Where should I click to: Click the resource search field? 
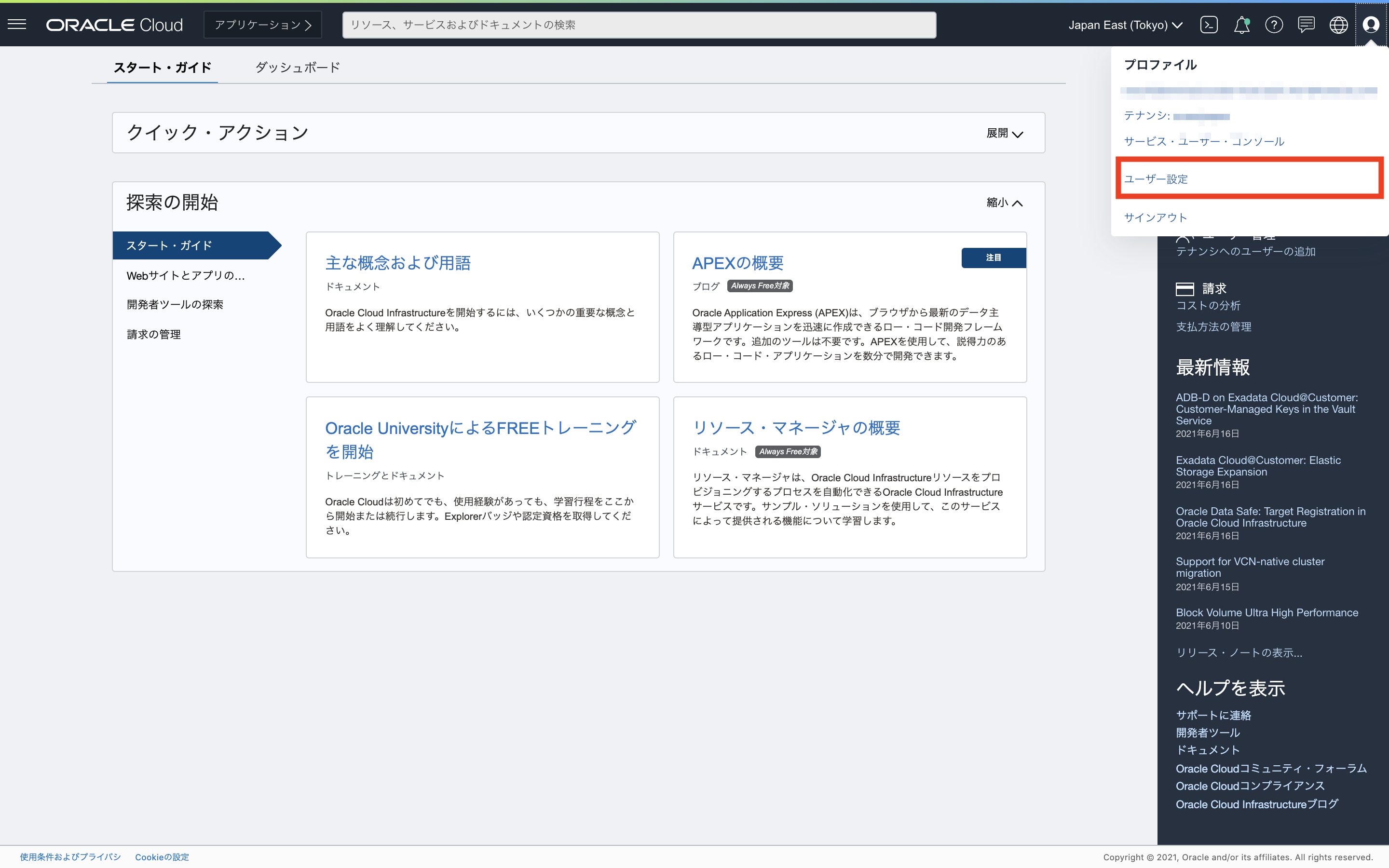[x=639, y=25]
